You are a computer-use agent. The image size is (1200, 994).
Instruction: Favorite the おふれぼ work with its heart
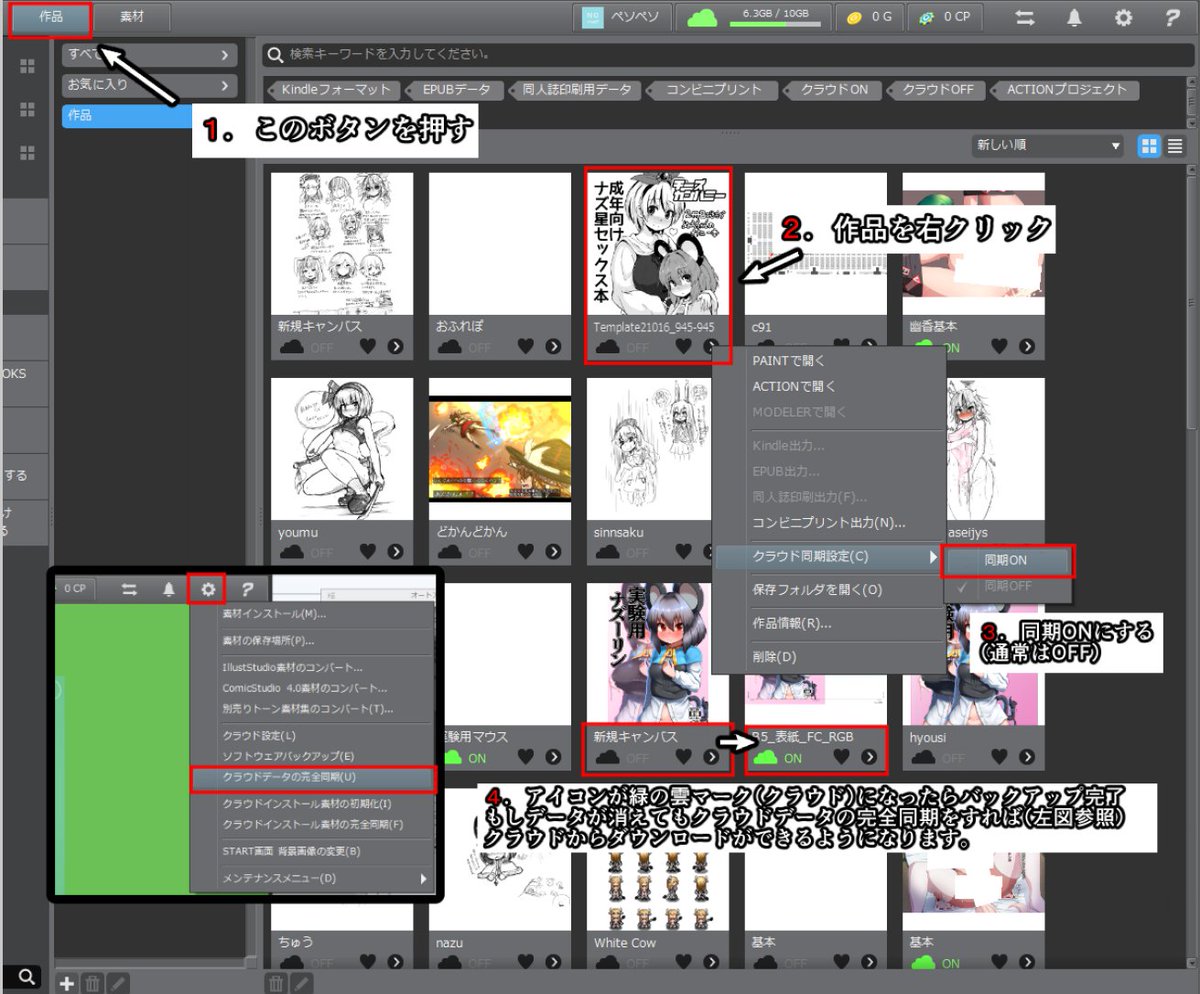pos(525,347)
